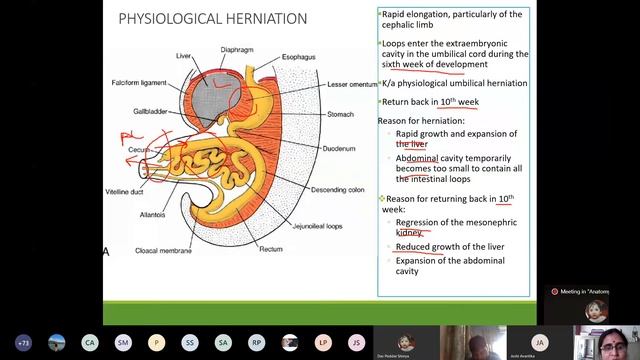Click 'sixth week of development' underlined text

point(434,64)
